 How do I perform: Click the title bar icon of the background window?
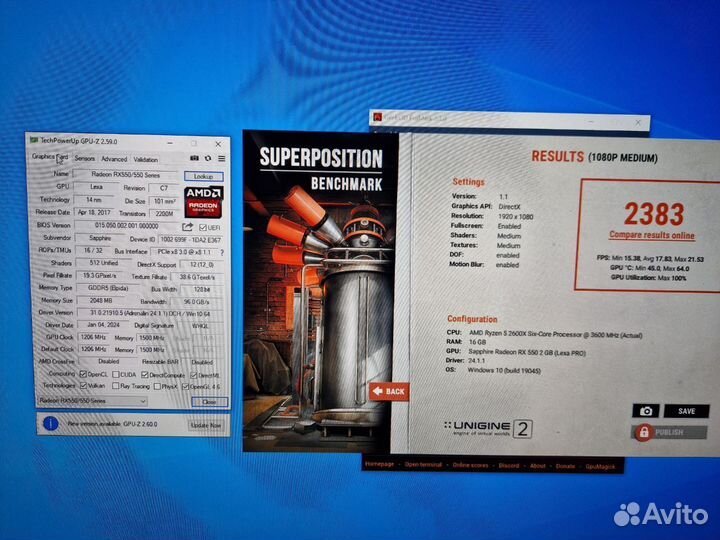pyautogui.click(x=377, y=117)
